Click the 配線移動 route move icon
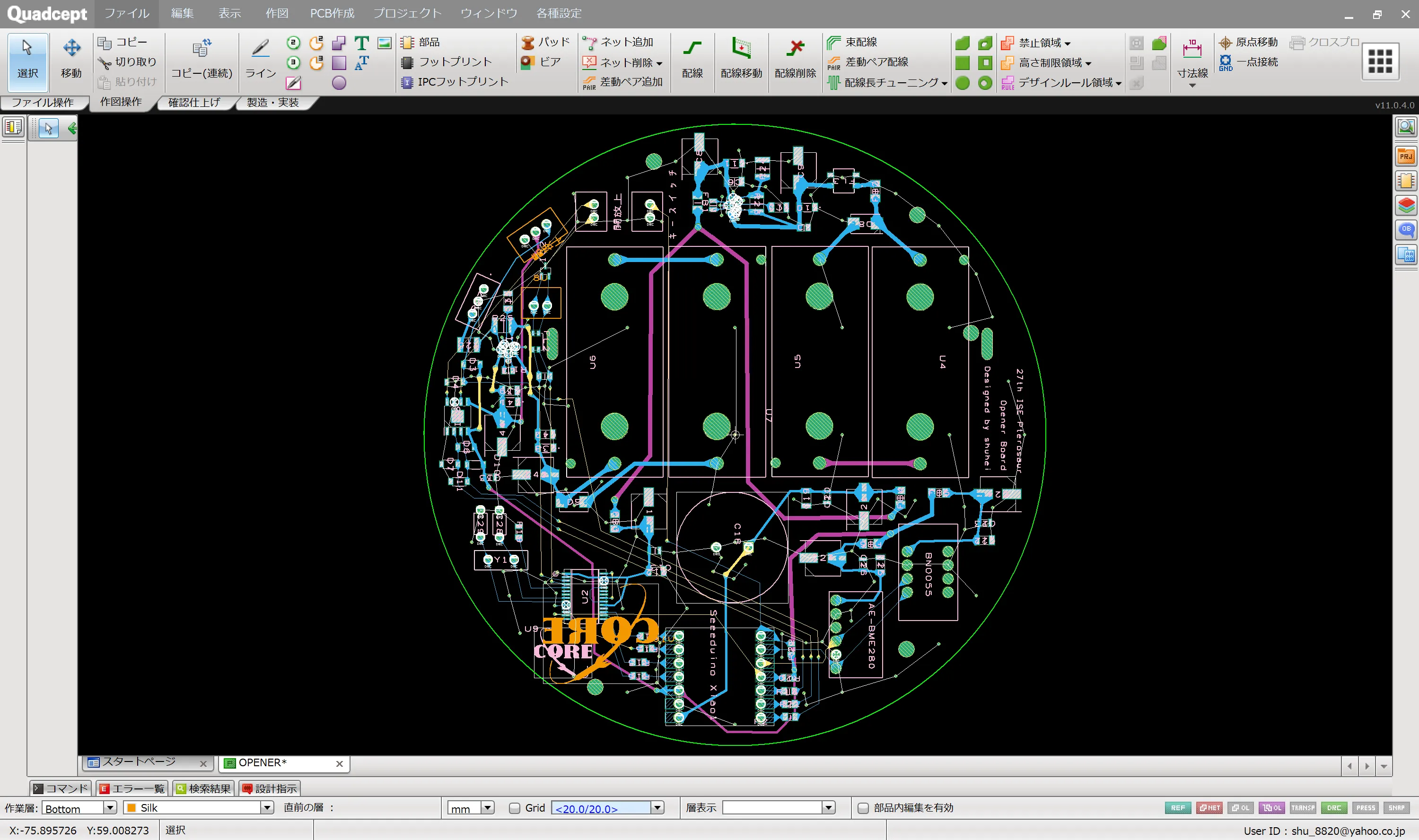 (x=741, y=59)
